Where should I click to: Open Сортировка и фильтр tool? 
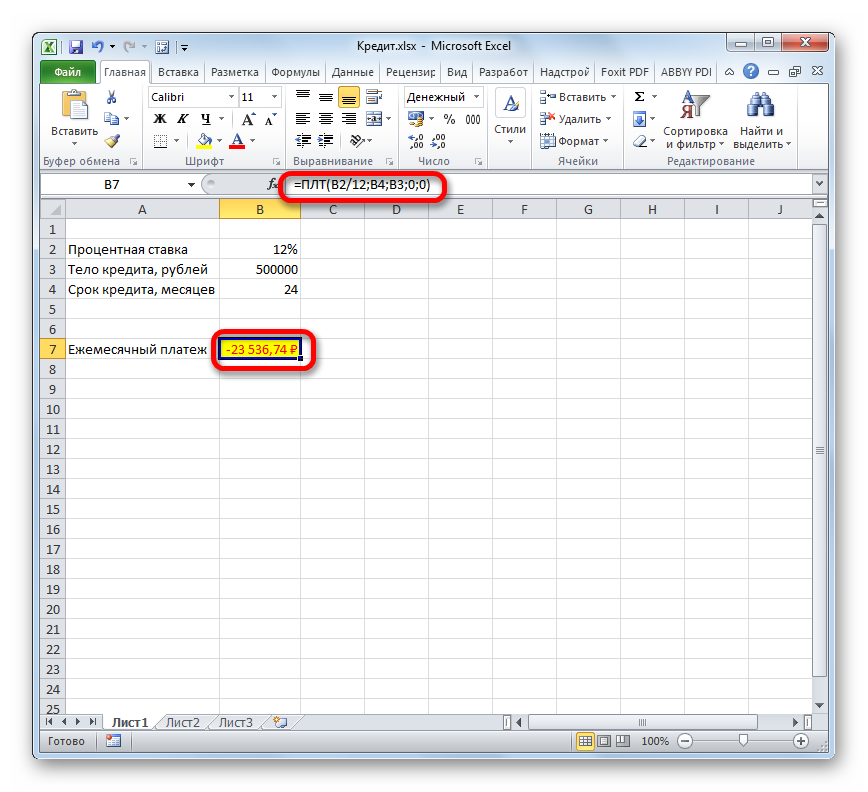coord(695,120)
